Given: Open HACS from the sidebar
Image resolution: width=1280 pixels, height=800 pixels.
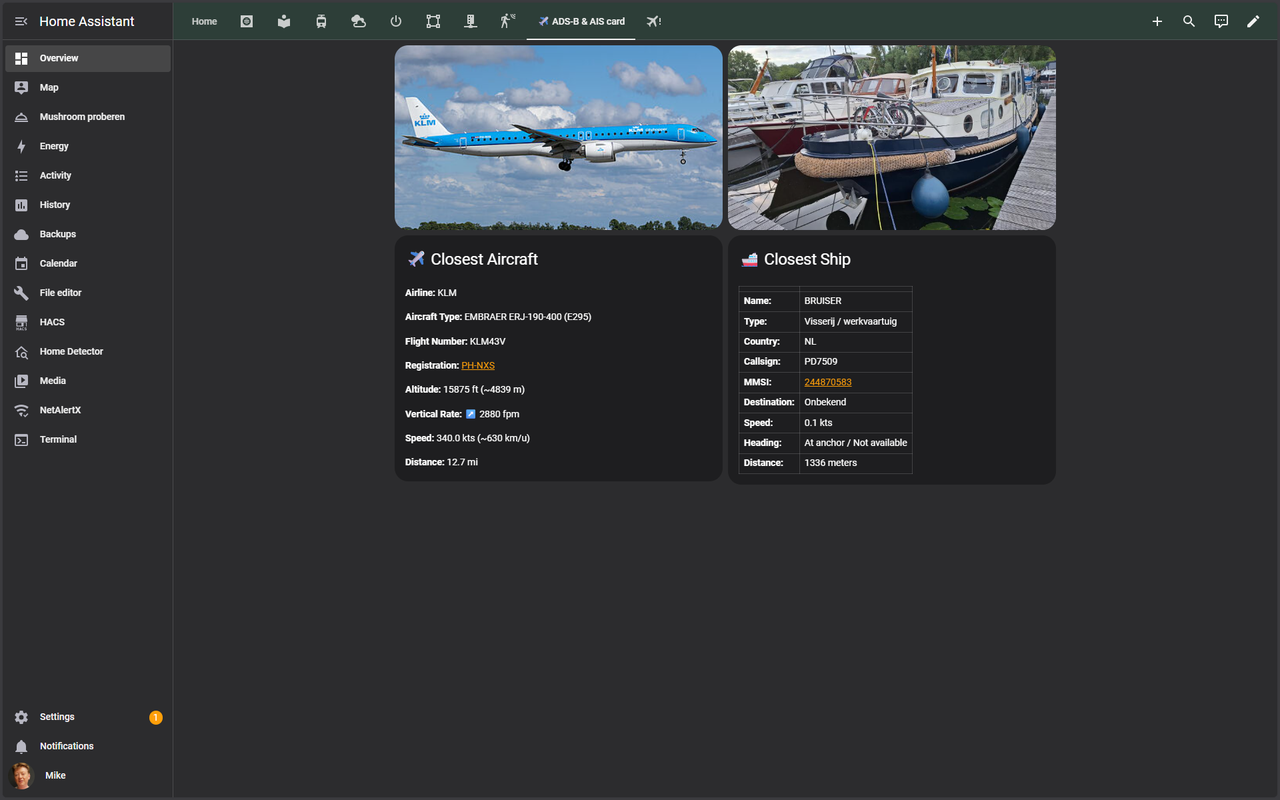Looking at the screenshot, I should pyautogui.click(x=88, y=322).
